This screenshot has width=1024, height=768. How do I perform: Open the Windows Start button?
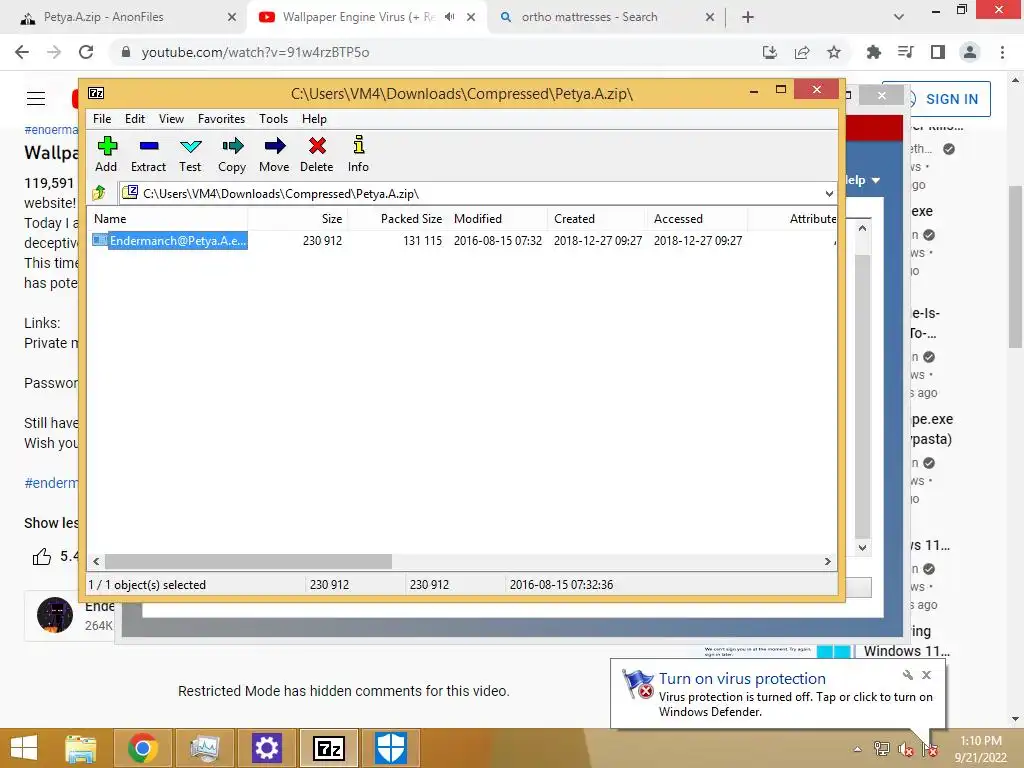[x=24, y=748]
